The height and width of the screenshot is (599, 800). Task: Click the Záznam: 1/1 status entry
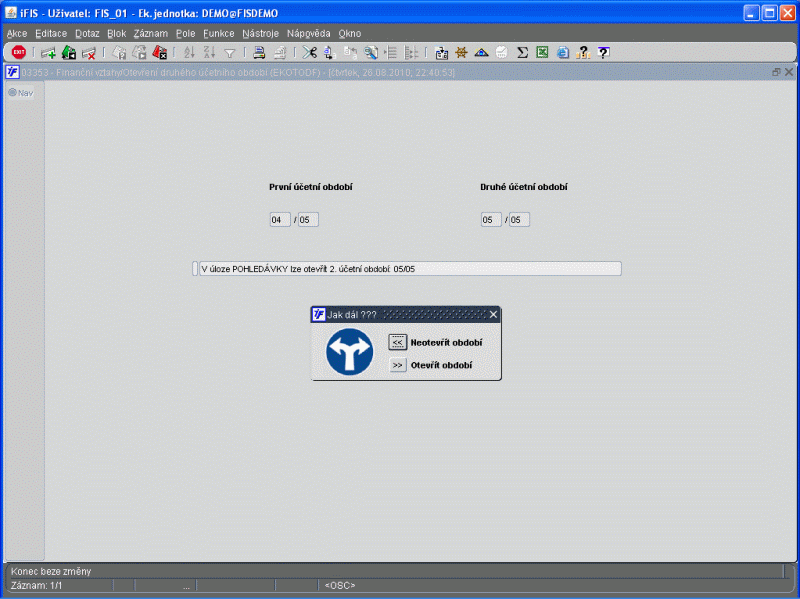pos(36,586)
